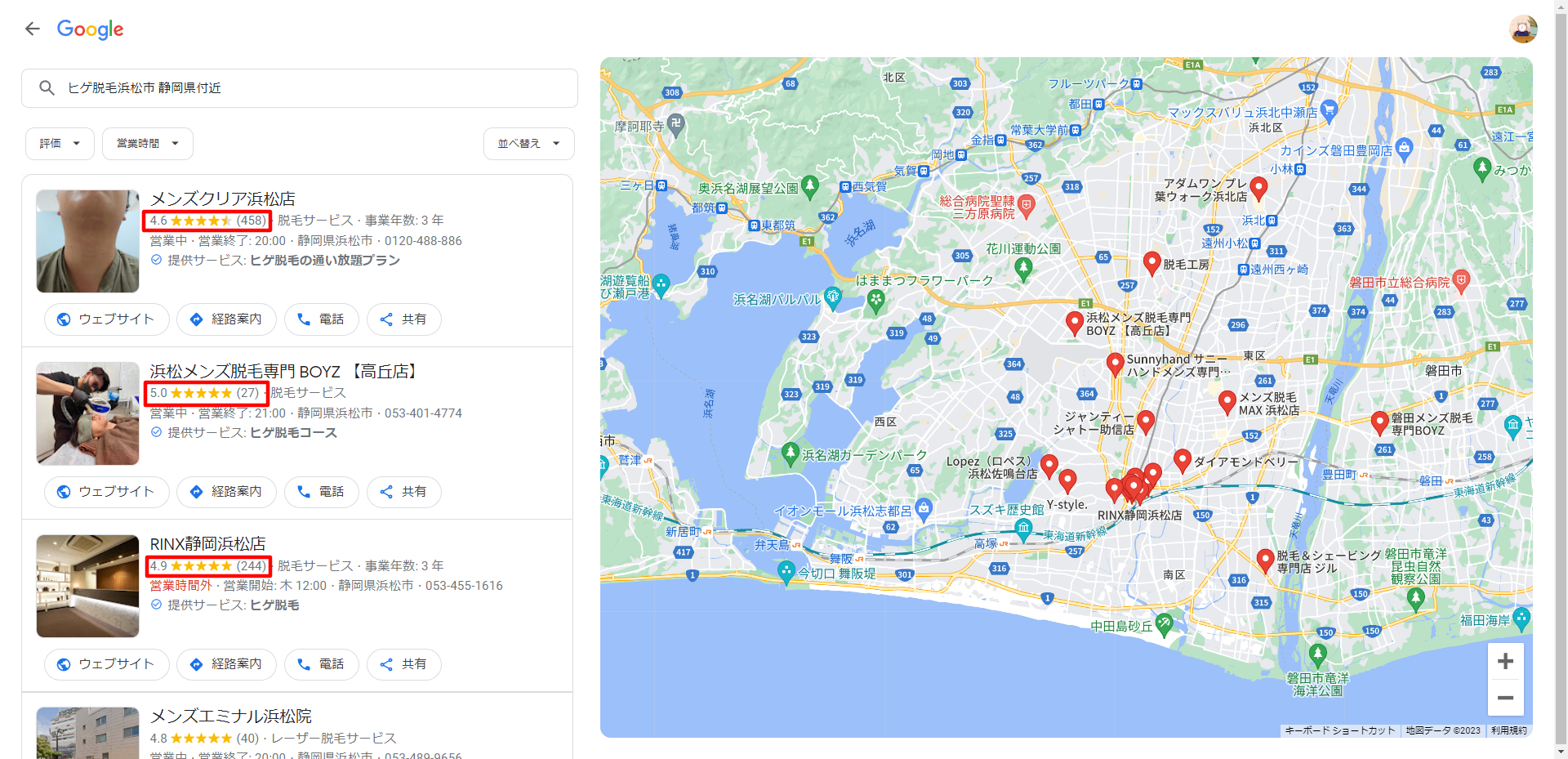Screen dimensions: 1568x759
Task: Click map pin for 脱毛工房
Action: point(1151,263)
